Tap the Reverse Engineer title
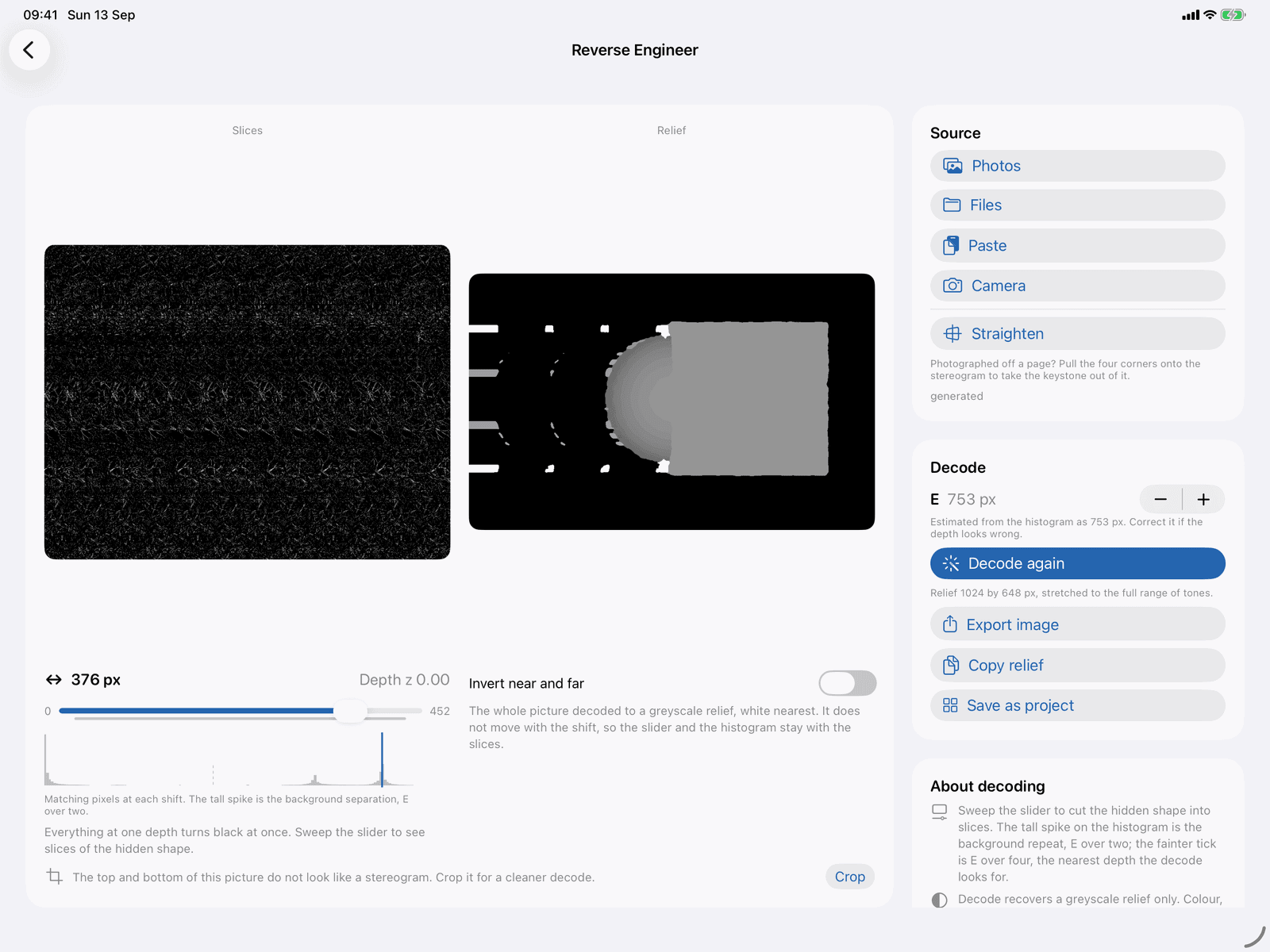Image resolution: width=1270 pixels, height=952 pixels. 635,50
